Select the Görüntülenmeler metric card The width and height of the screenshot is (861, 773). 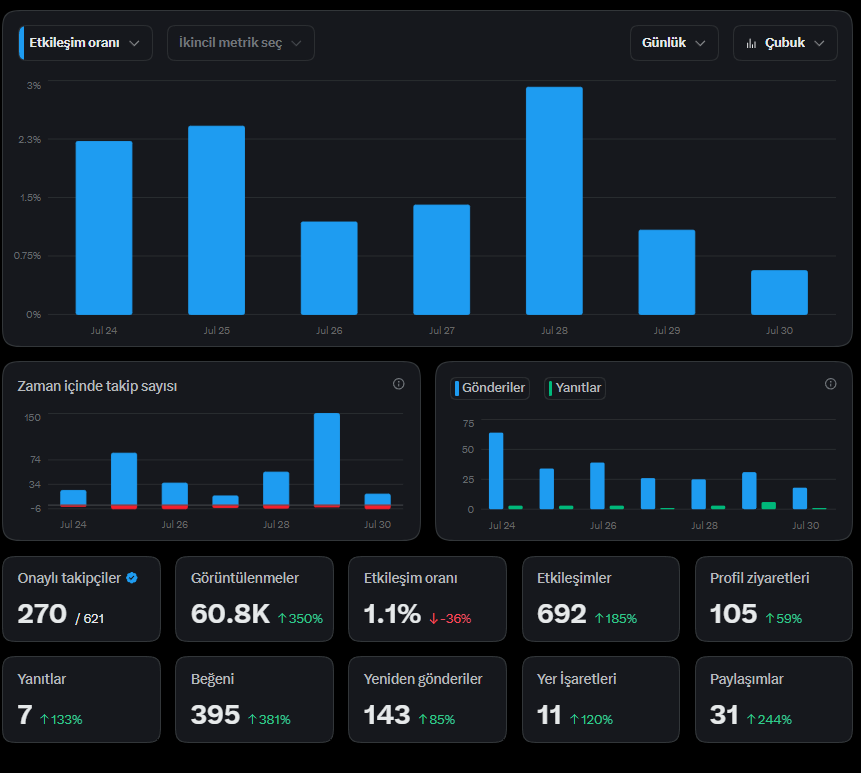coord(254,599)
